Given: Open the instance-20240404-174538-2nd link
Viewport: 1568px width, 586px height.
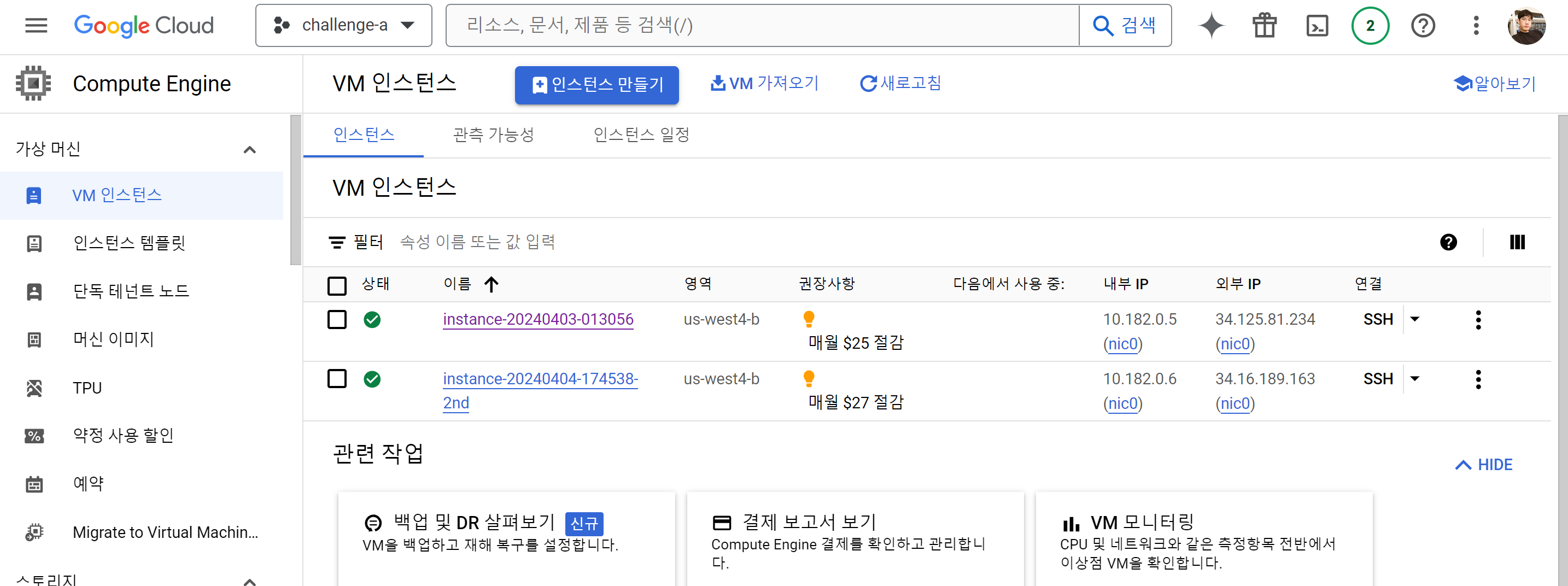Looking at the screenshot, I should (x=540, y=391).
